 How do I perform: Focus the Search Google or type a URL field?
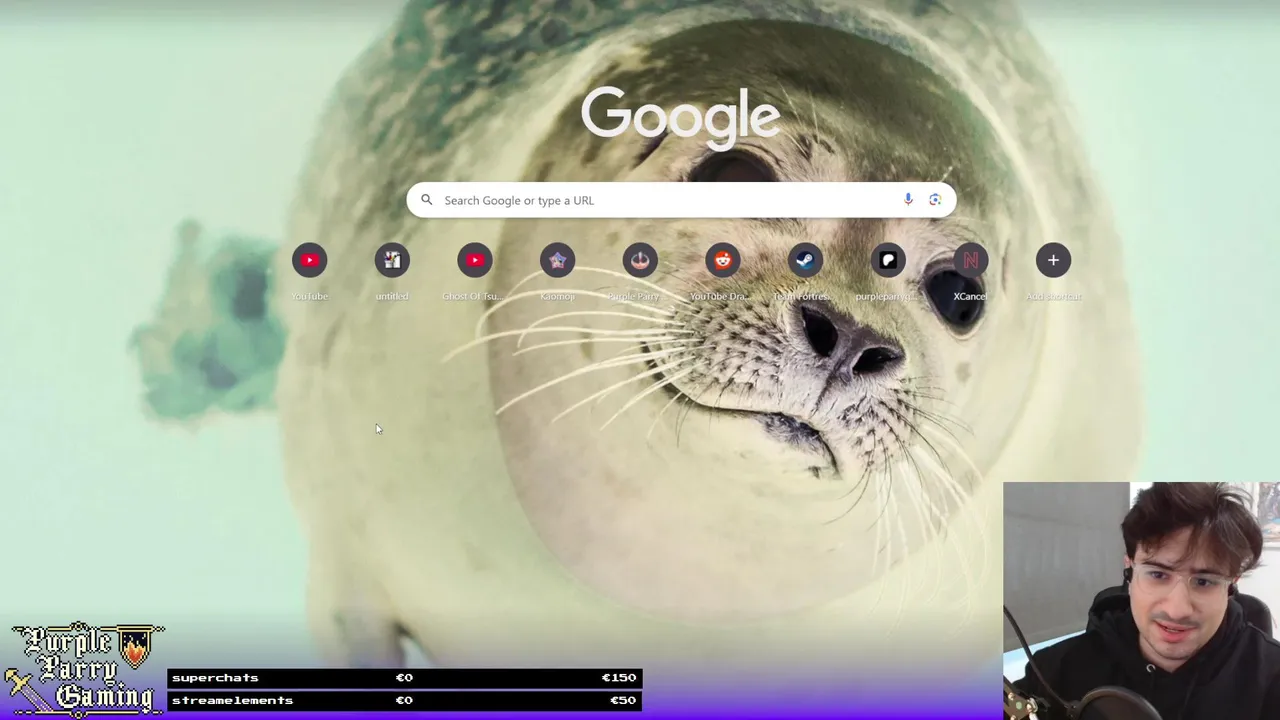tap(681, 200)
